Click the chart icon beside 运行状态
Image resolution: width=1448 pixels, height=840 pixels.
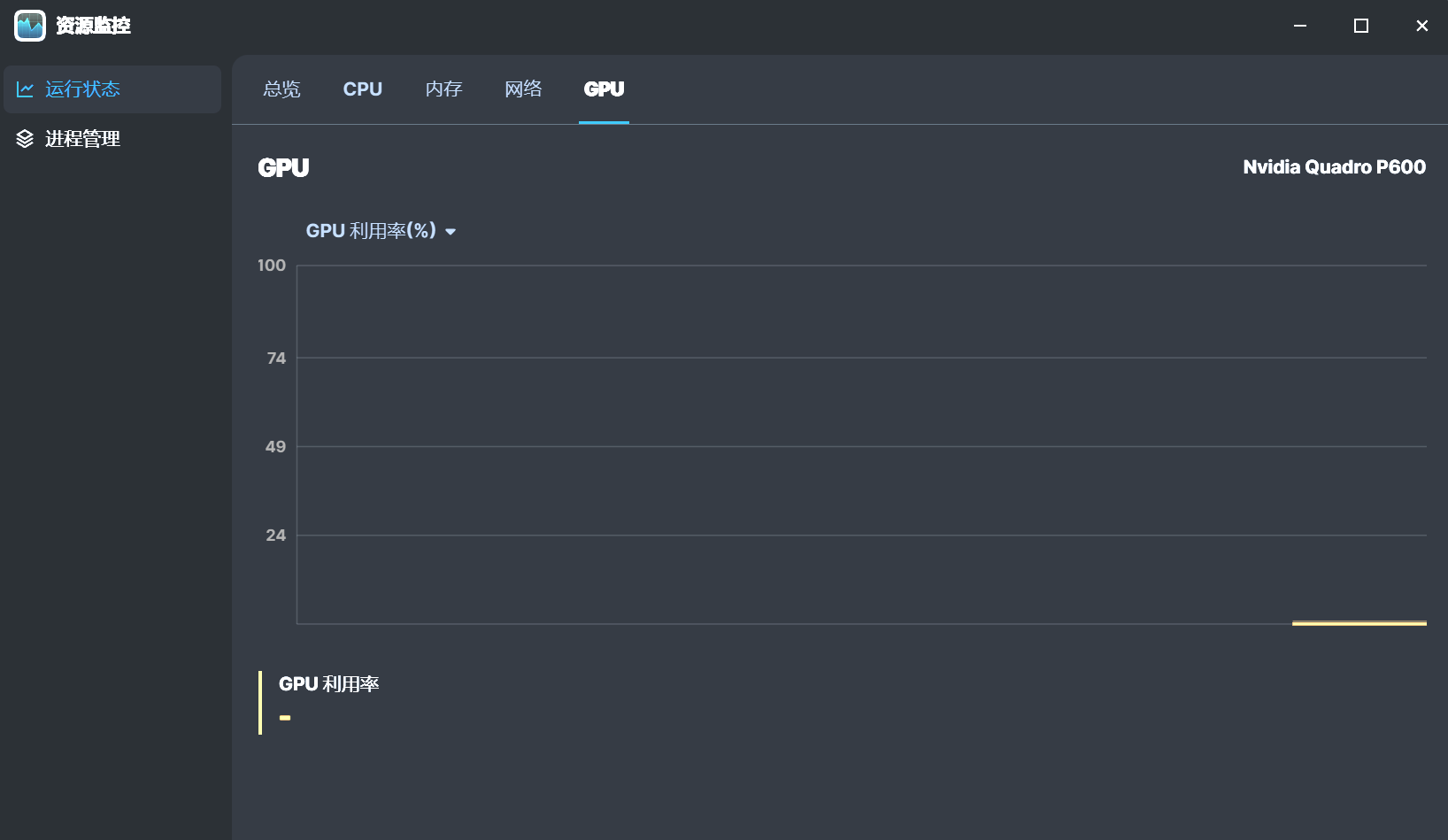click(25, 89)
